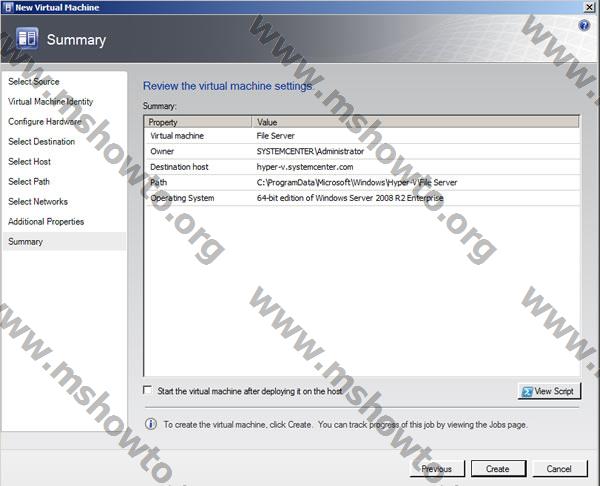Viewport: 600px width, 486px height.
Task: Click the 64-bit edition of Windows Server value
Action: point(350,198)
